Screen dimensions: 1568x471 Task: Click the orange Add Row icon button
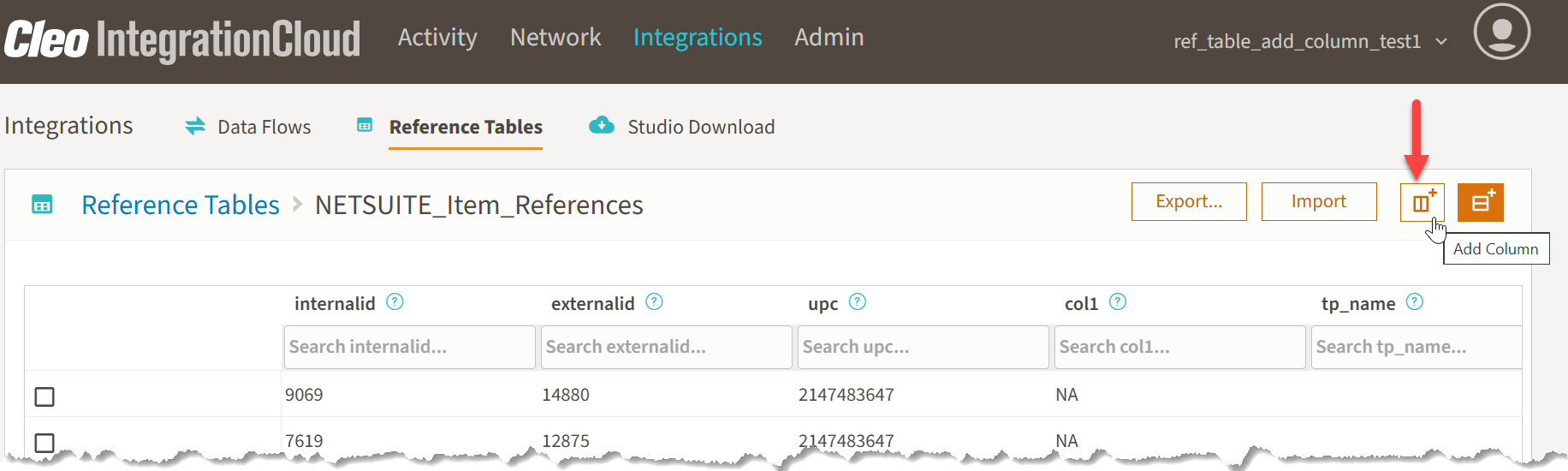[1480, 203]
